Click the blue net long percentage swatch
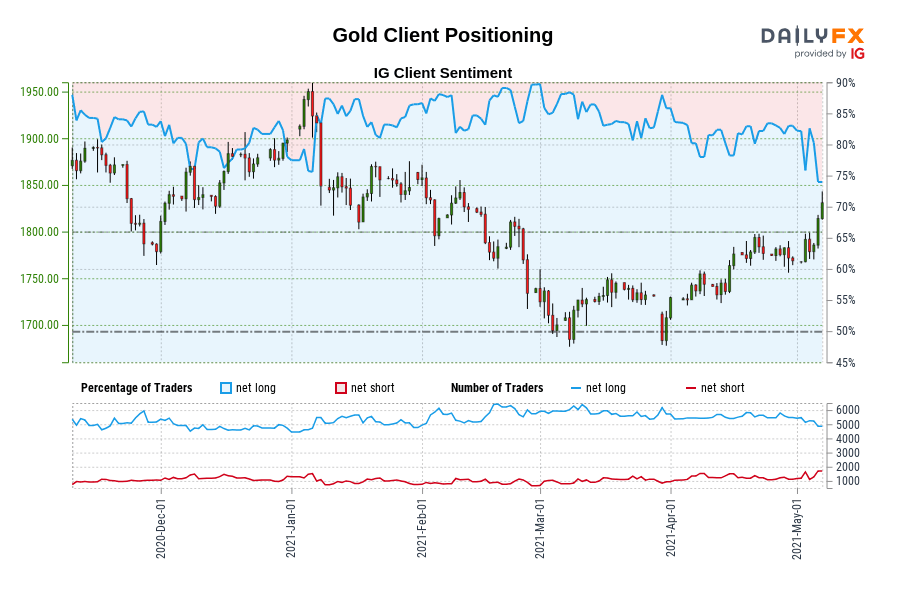 (x=226, y=388)
